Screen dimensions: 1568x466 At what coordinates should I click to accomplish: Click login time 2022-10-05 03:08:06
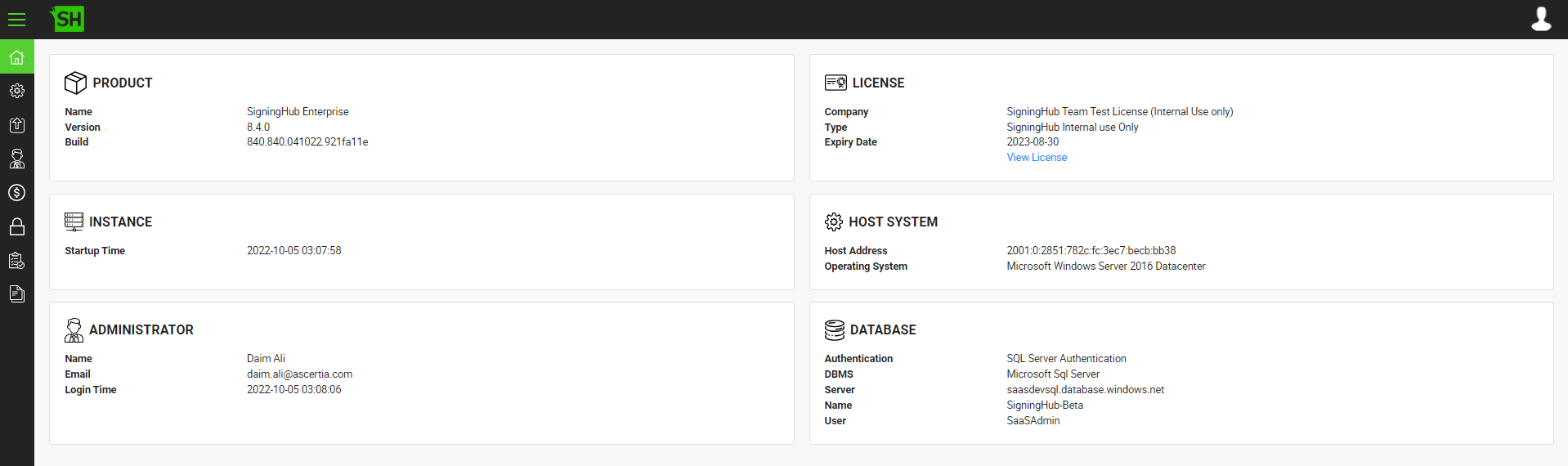coord(294,390)
